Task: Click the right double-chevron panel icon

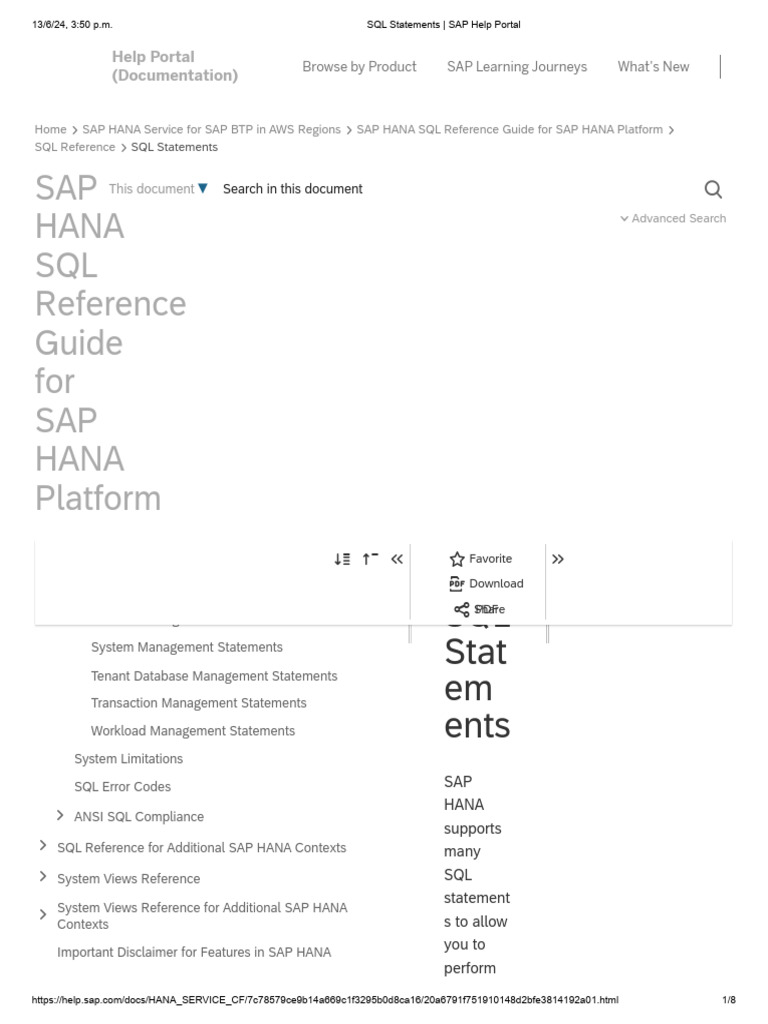Action: click(x=558, y=559)
